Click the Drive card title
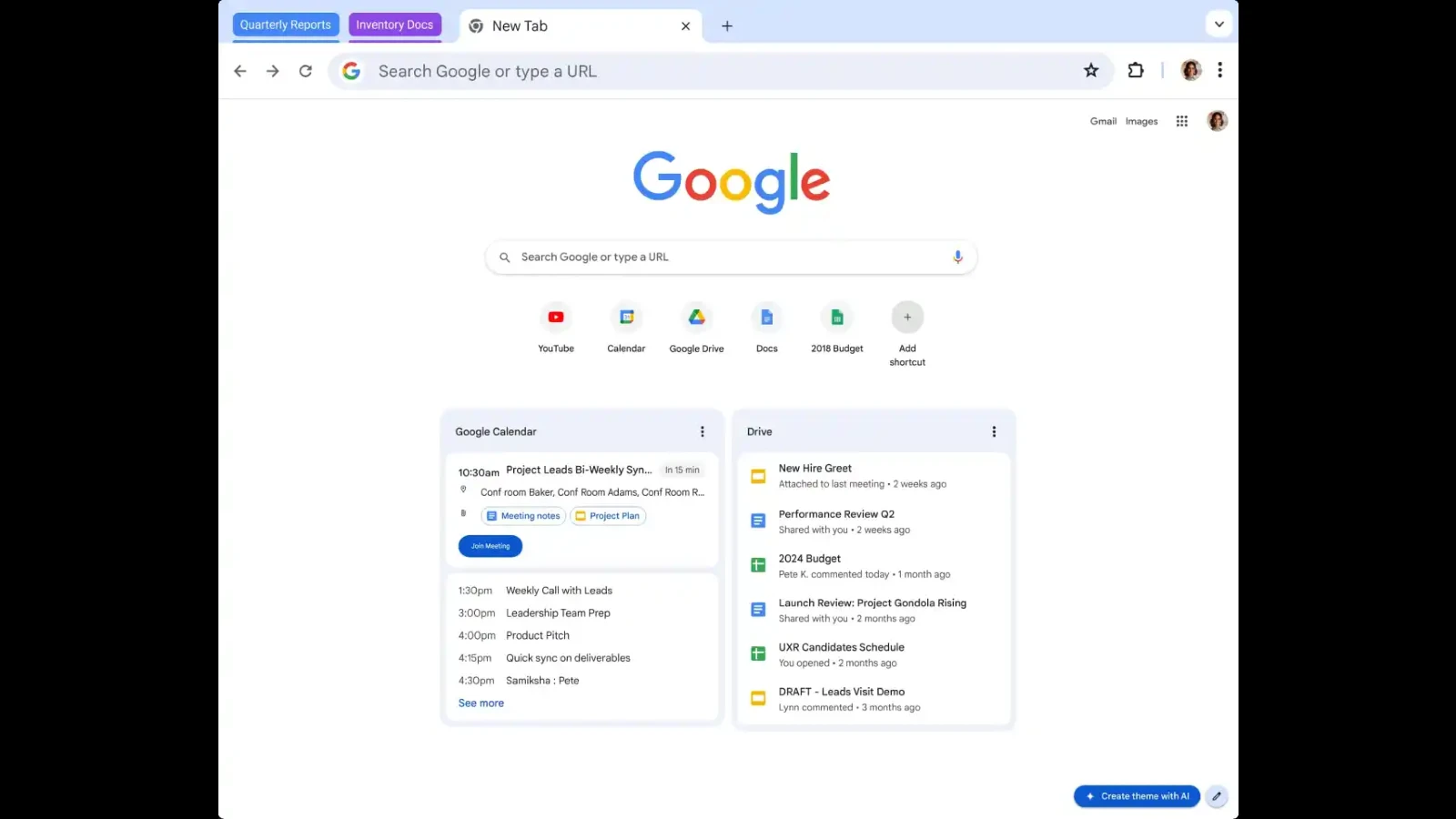Screen dimensions: 1456x819 tap(760, 431)
